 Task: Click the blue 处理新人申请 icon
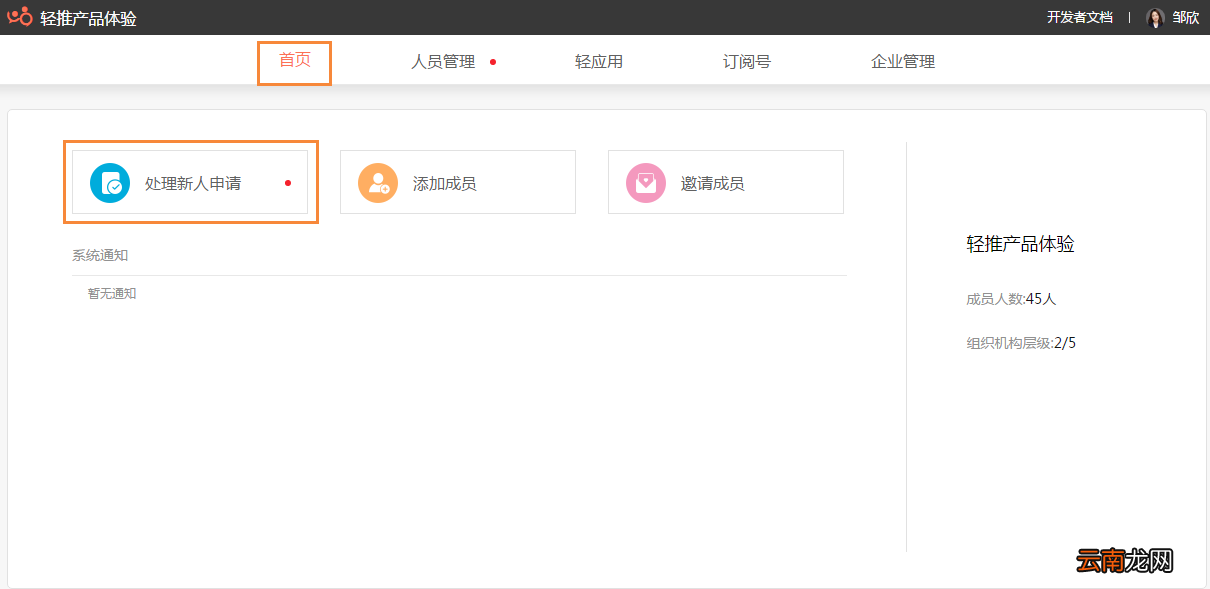(110, 183)
